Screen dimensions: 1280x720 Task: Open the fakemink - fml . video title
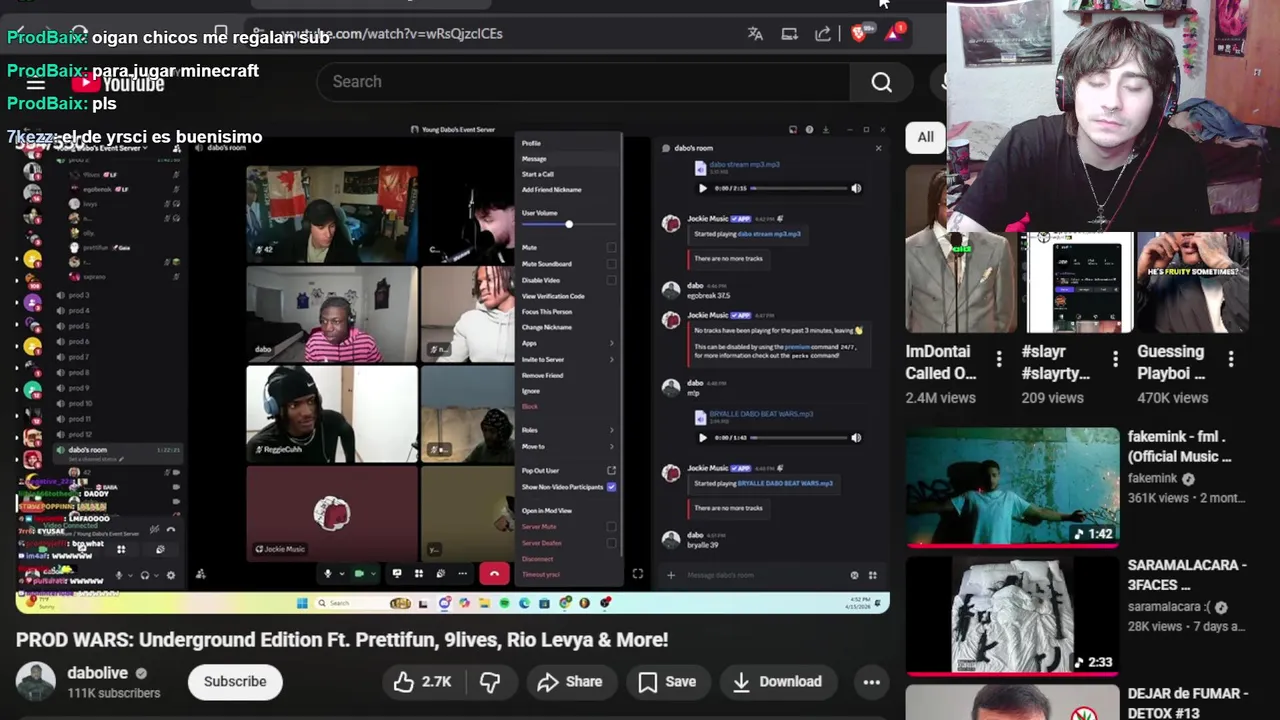click(x=1180, y=447)
